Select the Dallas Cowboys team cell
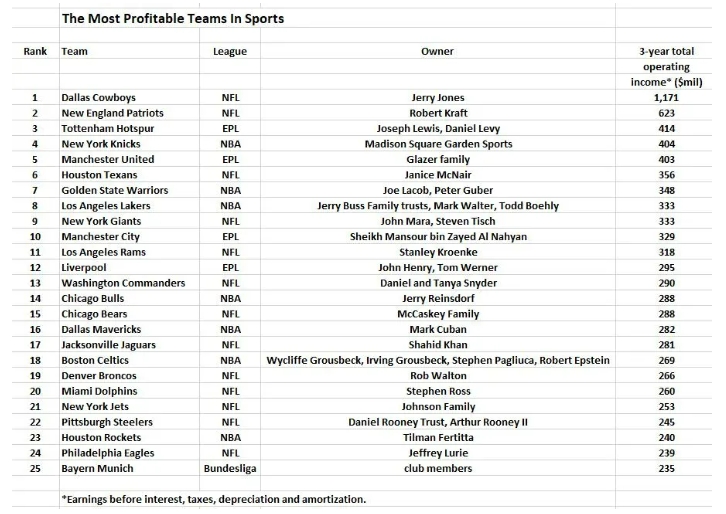This screenshot has width=726, height=514. [x=98, y=97]
